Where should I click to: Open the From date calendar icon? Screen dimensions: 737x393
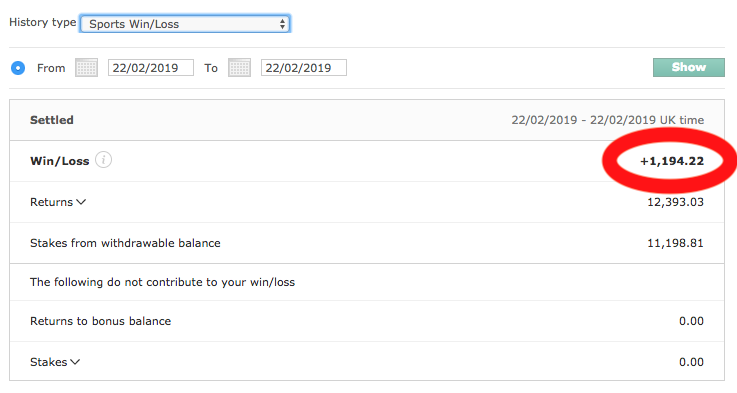point(86,68)
